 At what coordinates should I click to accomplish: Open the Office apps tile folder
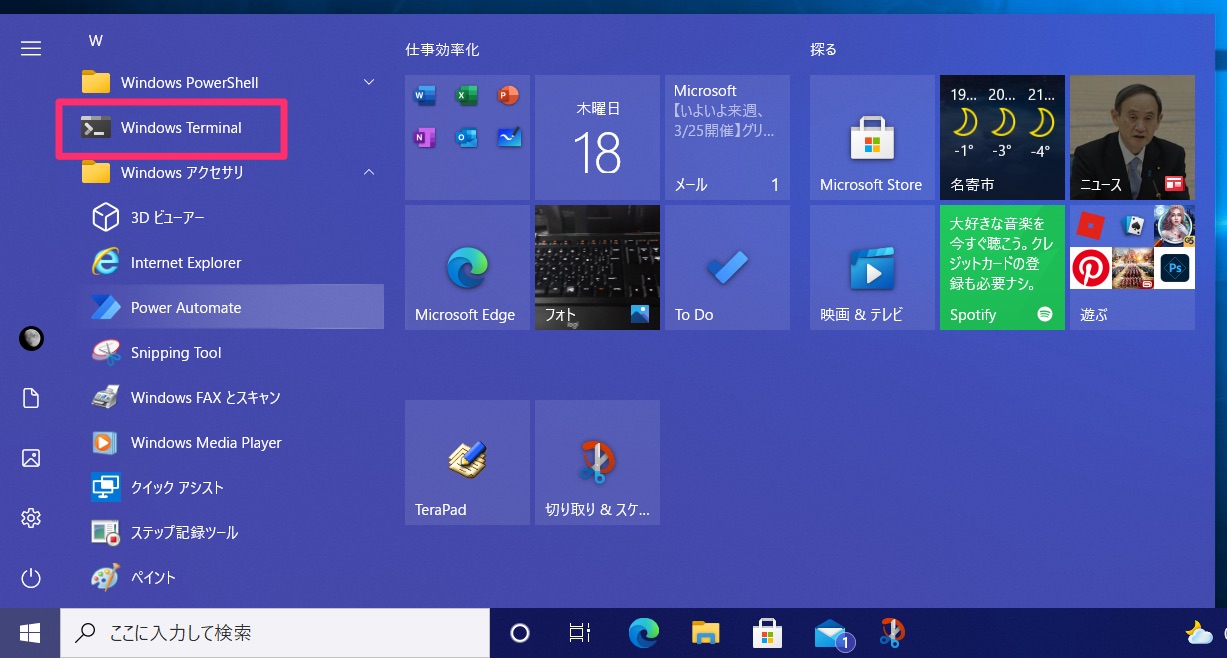(x=467, y=137)
